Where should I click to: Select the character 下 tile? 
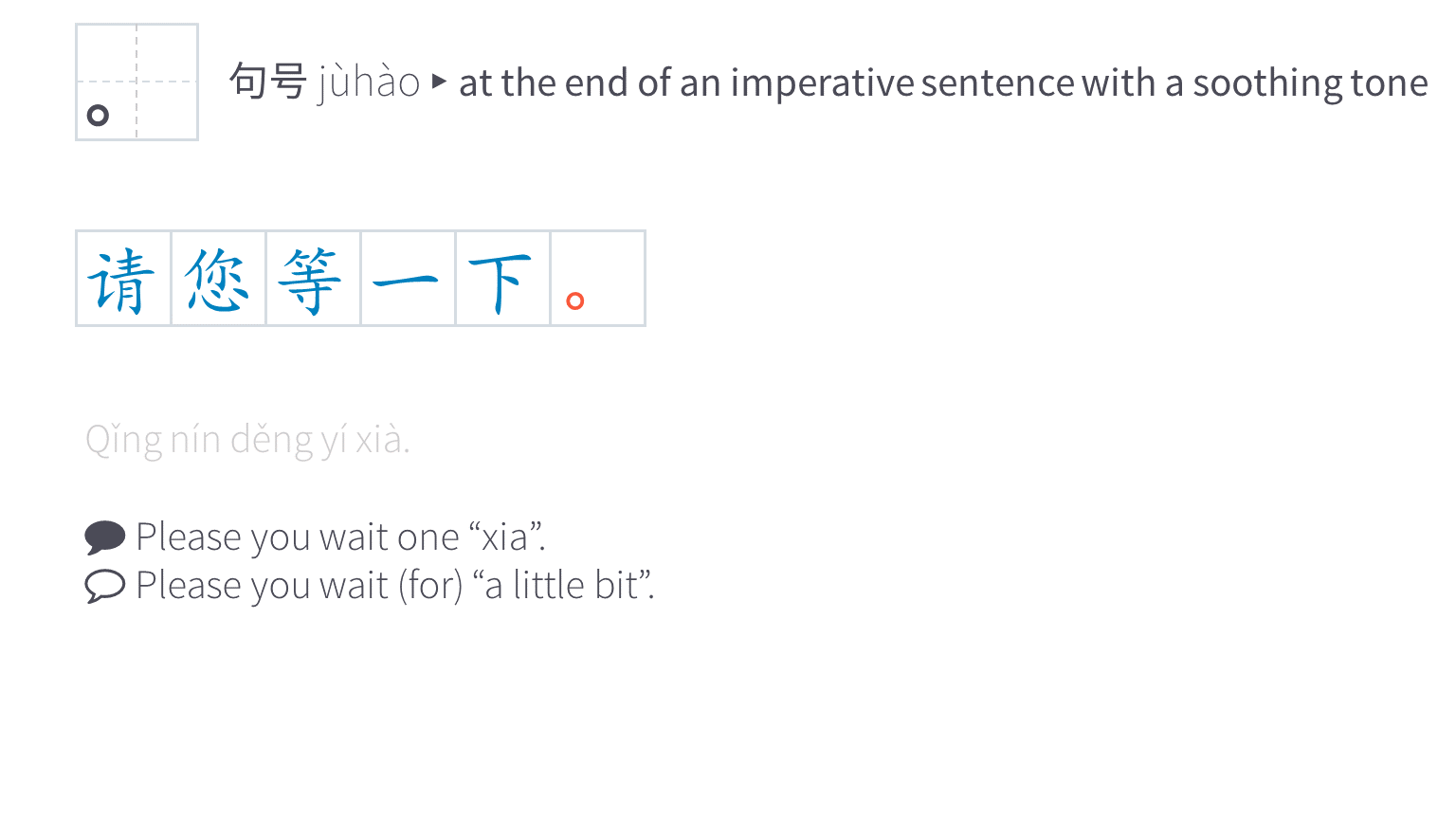point(502,279)
